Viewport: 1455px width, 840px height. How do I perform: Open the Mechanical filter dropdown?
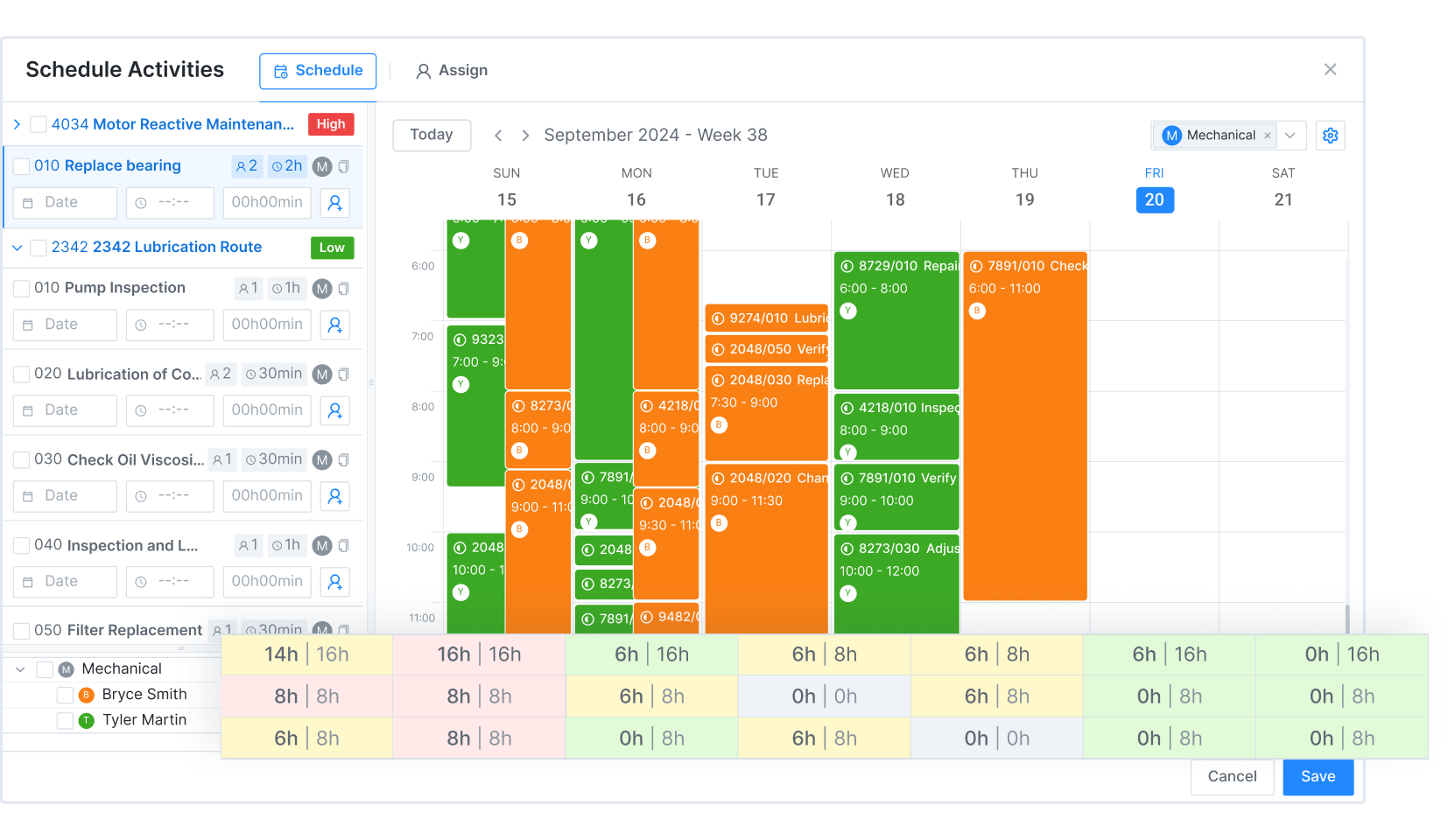[x=1290, y=135]
